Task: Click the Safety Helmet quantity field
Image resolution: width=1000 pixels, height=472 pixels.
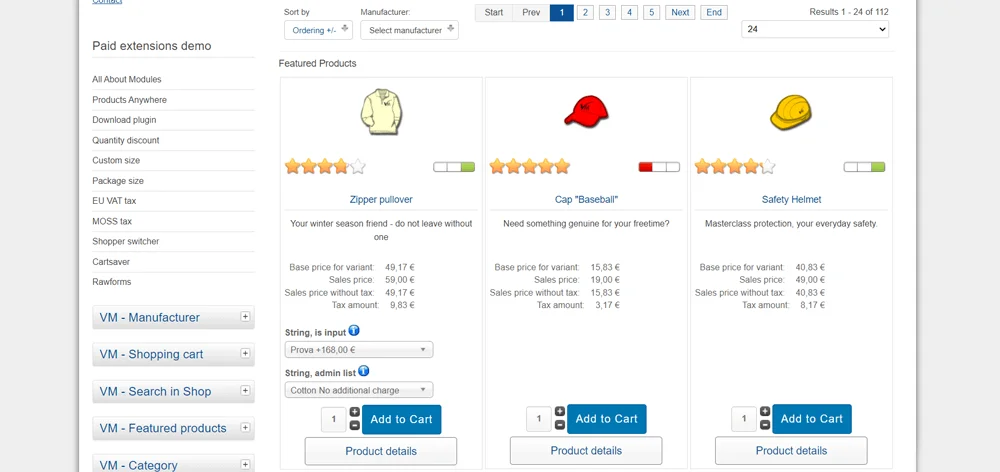Action: point(744,418)
